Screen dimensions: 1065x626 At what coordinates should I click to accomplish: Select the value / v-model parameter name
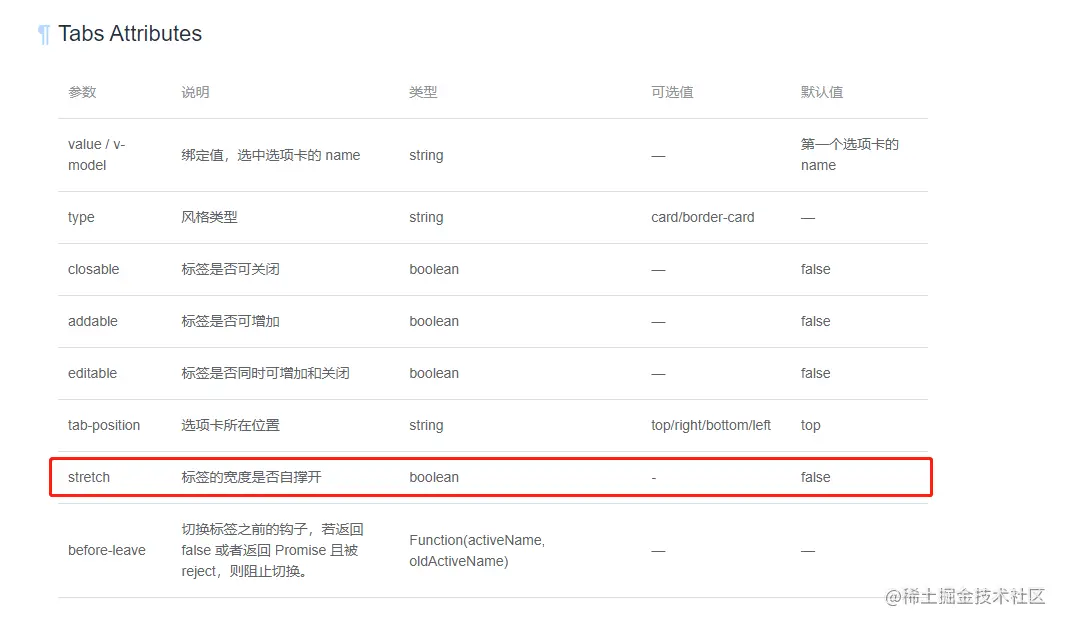point(94,155)
